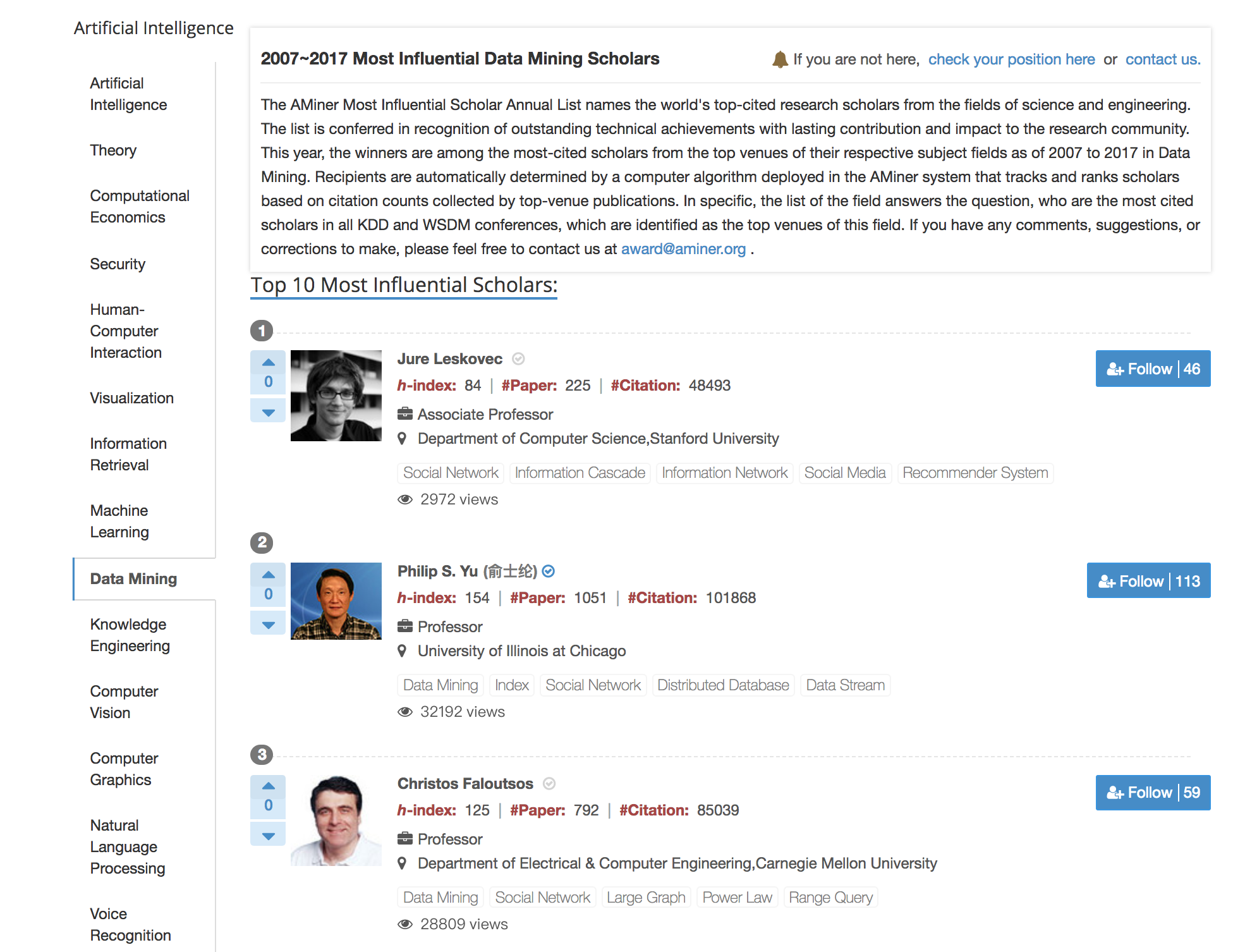Viewport: 1245px width, 952px height.
Task: Click the eye icon beside 28809 views
Action: point(405,924)
